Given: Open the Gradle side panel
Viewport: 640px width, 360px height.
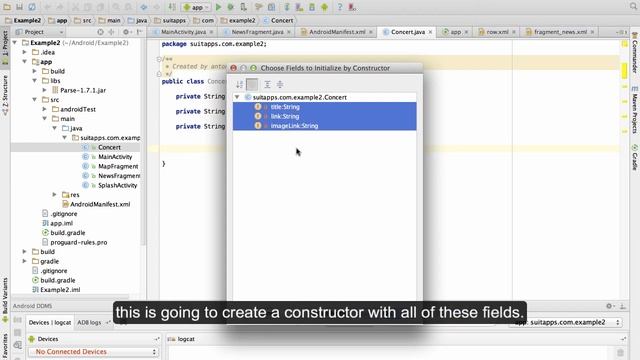Looking at the screenshot, I should (635, 157).
